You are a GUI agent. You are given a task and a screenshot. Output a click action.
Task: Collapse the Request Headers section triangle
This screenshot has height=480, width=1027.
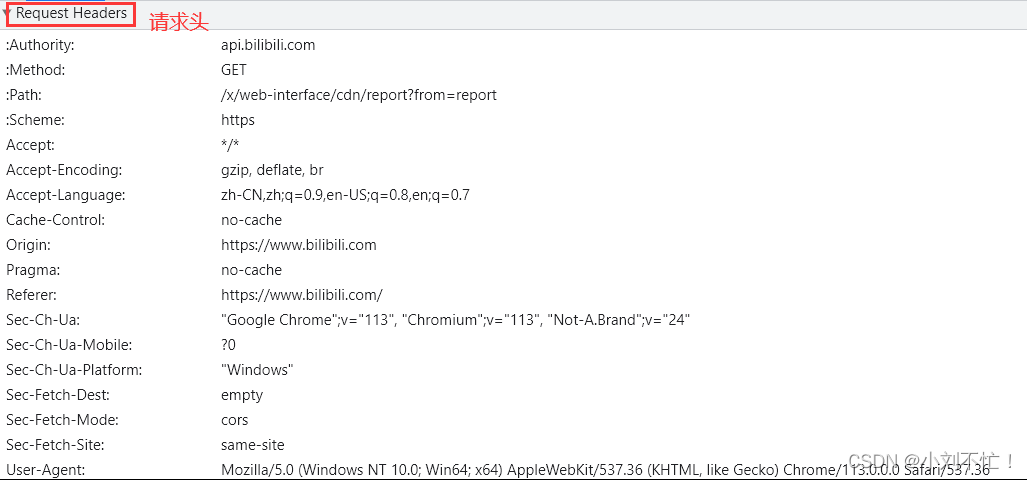[7, 12]
